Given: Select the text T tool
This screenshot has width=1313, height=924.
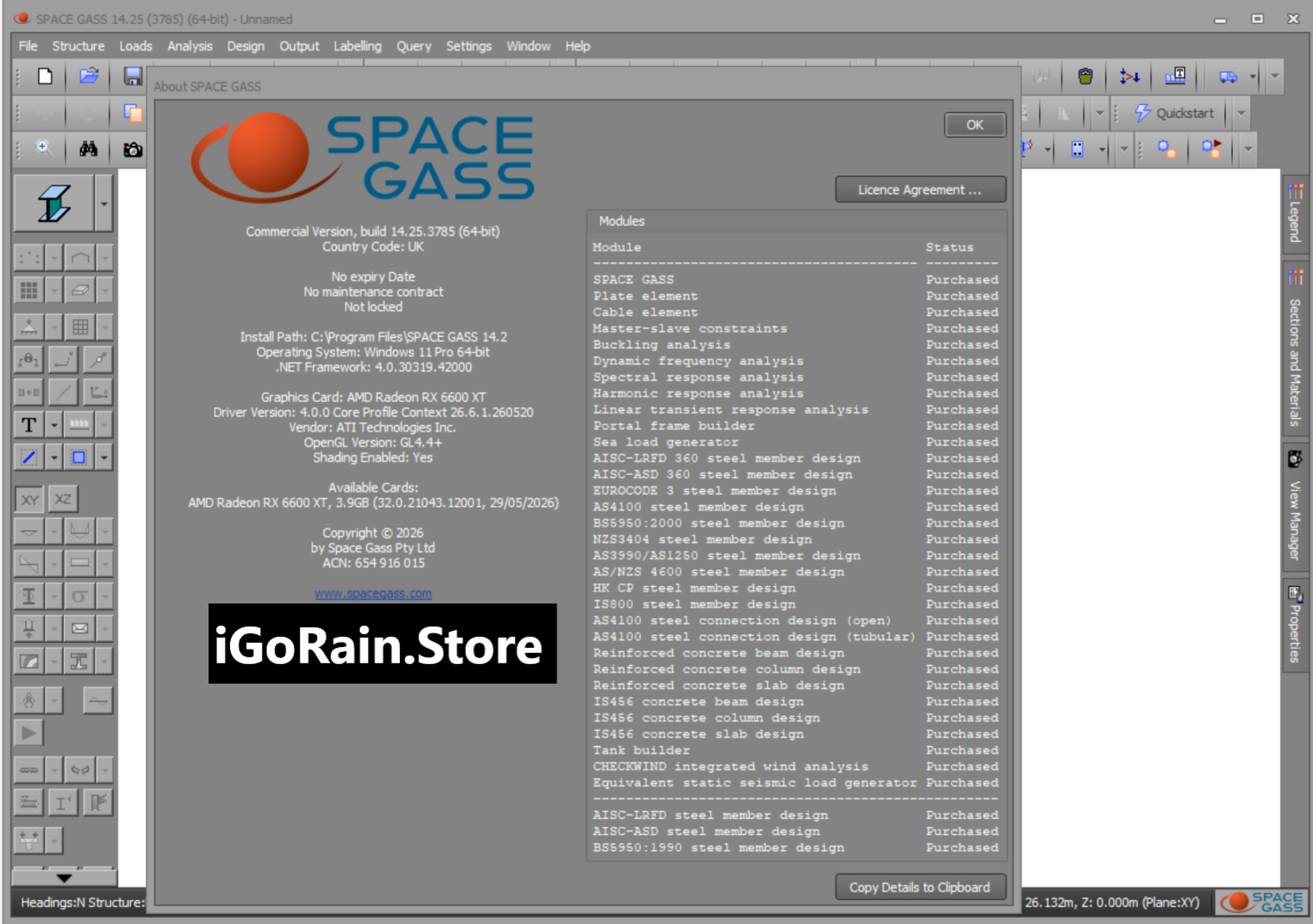Looking at the screenshot, I should click(x=28, y=425).
